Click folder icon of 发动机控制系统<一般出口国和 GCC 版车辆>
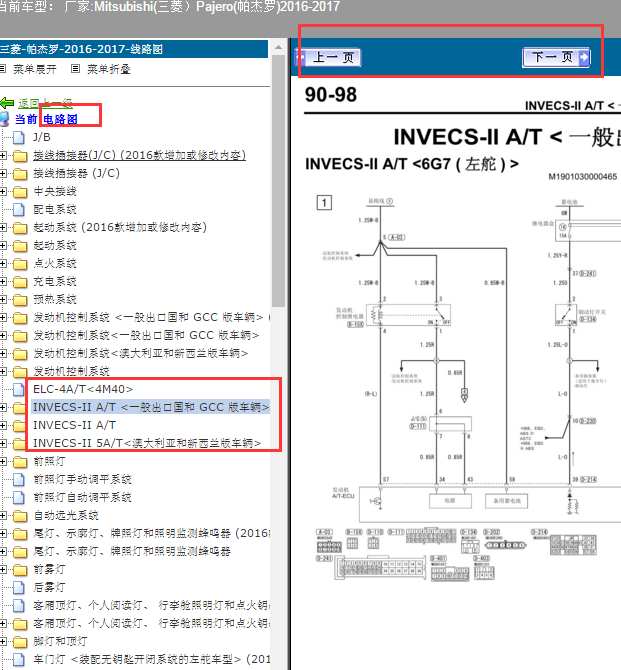The width and height of the screenshot is (621, 670). [x=20, y=335]
